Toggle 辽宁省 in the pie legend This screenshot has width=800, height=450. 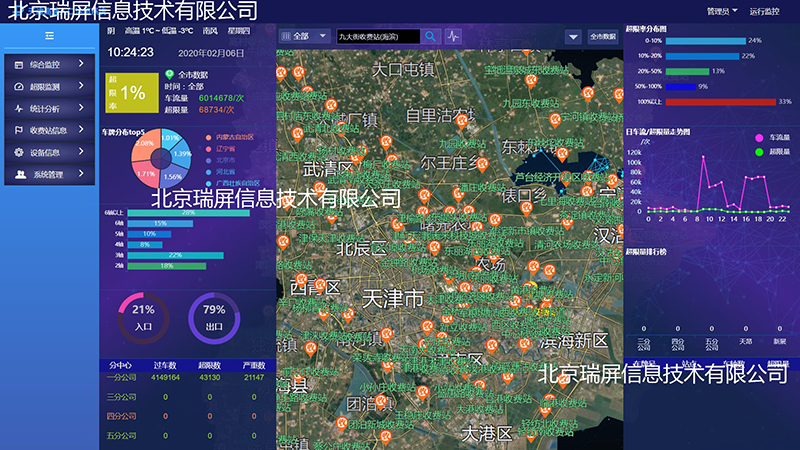tap(220, 149)
